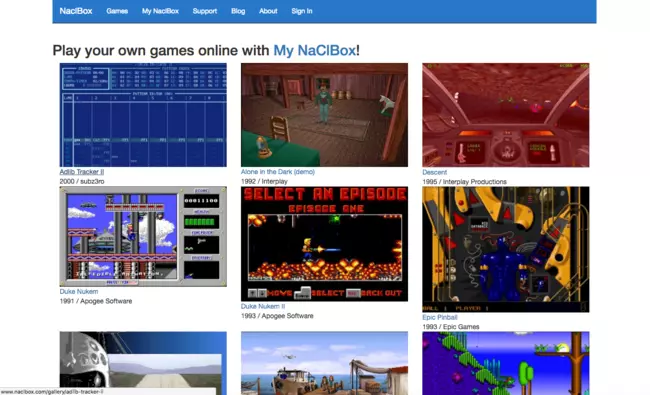The width and height of the screenshot is (650, 395).
Task: Open the Games menu item
Action: coord(117,11)
